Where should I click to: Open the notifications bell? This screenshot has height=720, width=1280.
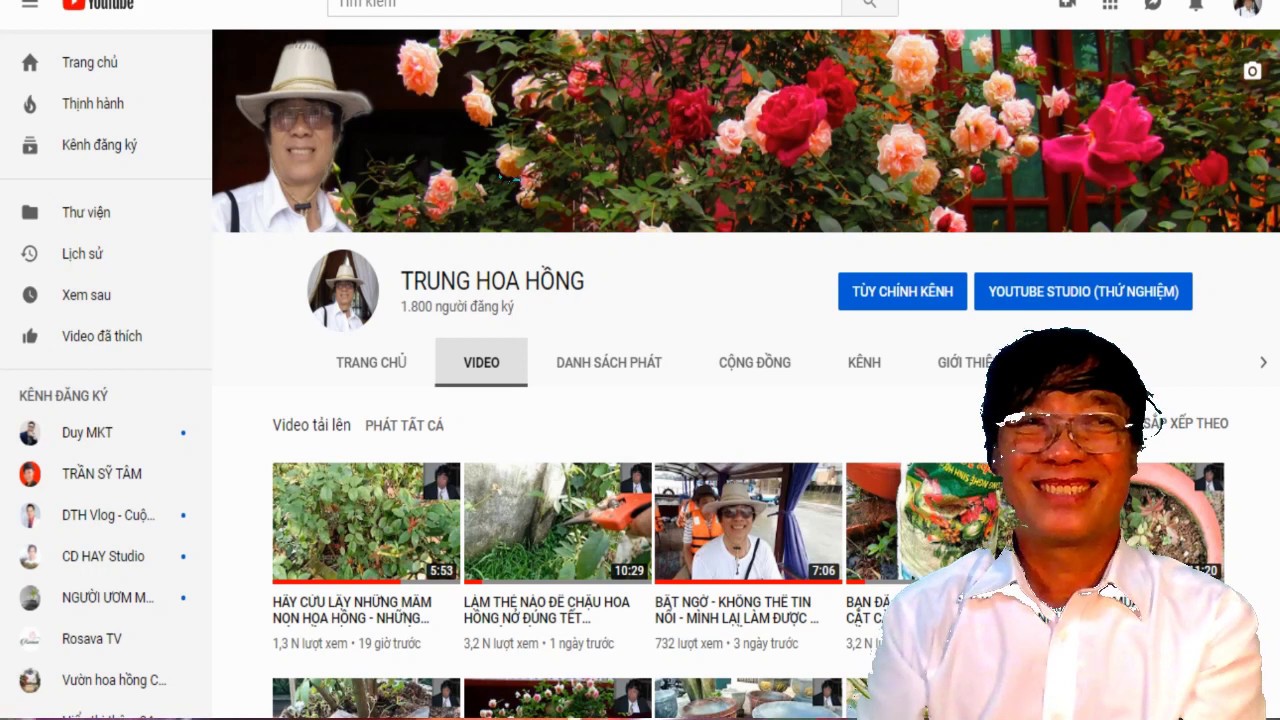pyautogui.click(x=1196, y=4)
